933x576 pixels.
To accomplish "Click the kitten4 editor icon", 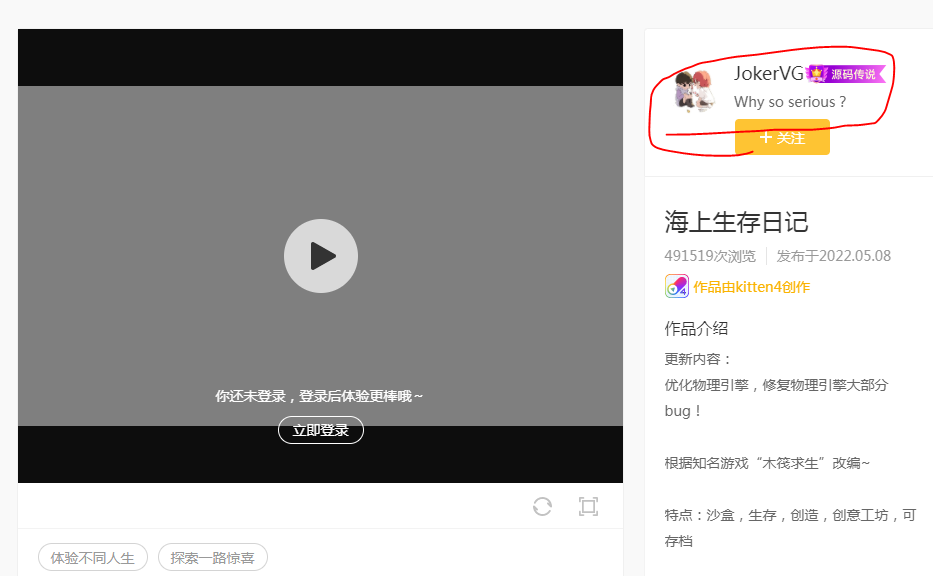I will pyautogui.click(x=677, y=286).
